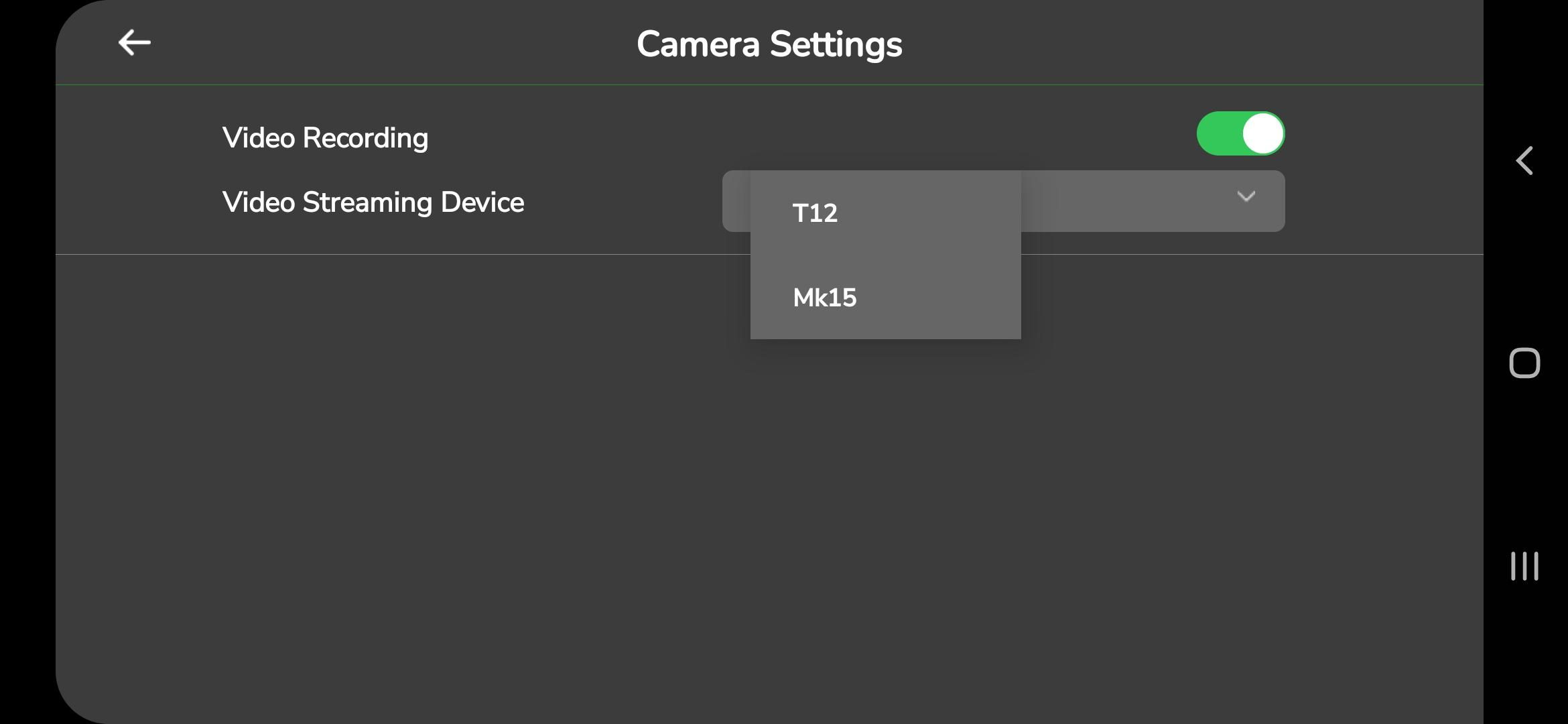Collapse the dropdown using its chevron arrow
Image resolution: width=1568 pixels, height=724 pixels.
click(1246, 197)
